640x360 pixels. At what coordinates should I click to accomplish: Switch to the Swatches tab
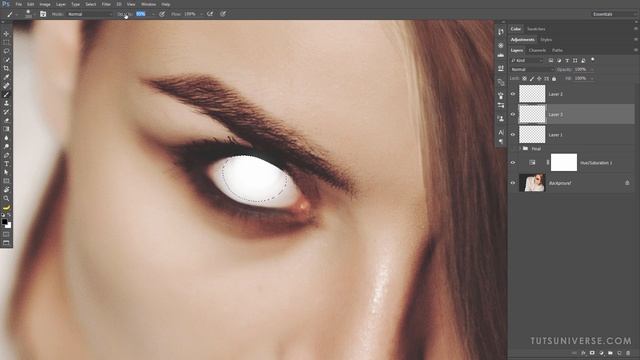pyautogui.click(x=536, y=29)
